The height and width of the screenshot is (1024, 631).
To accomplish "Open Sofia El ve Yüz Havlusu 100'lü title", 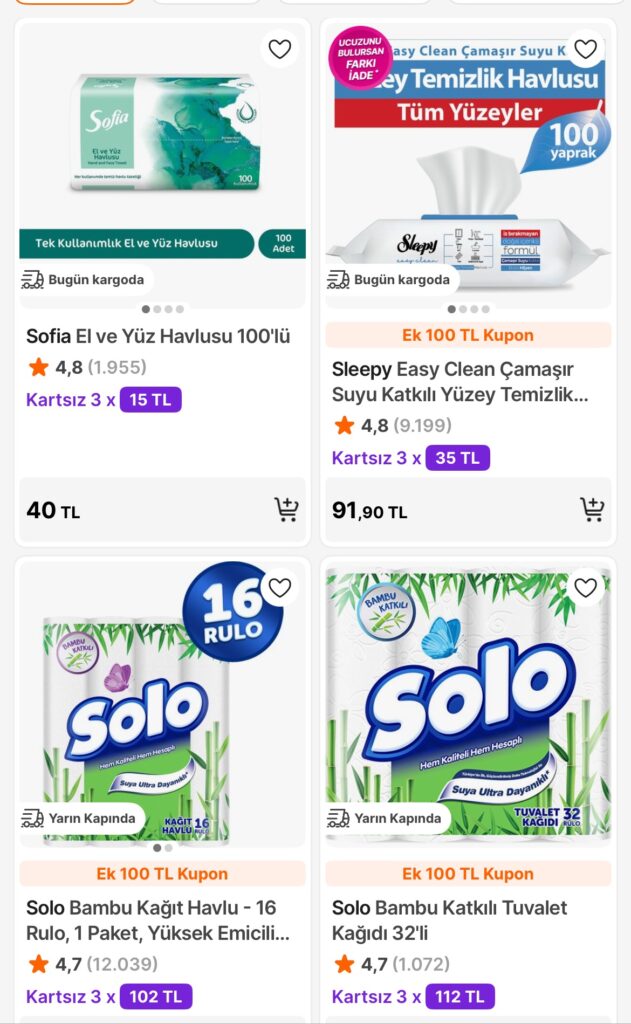I will coord(158,336).
